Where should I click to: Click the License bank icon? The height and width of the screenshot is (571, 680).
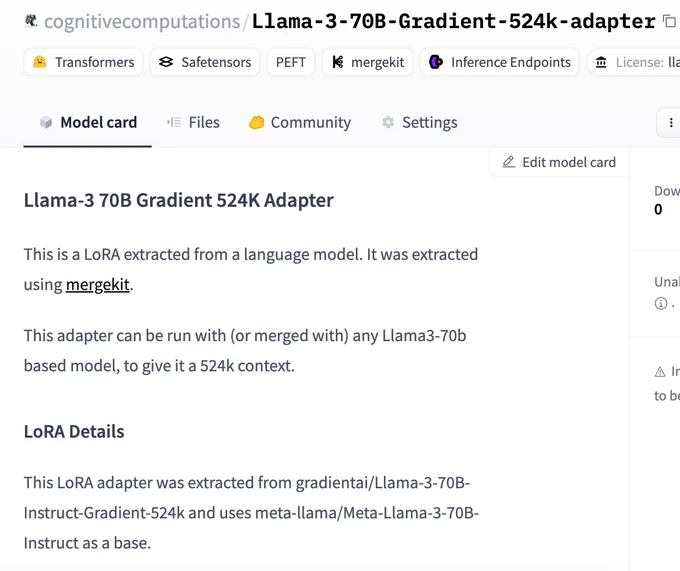pyautogui.click(x=601, y=62)
